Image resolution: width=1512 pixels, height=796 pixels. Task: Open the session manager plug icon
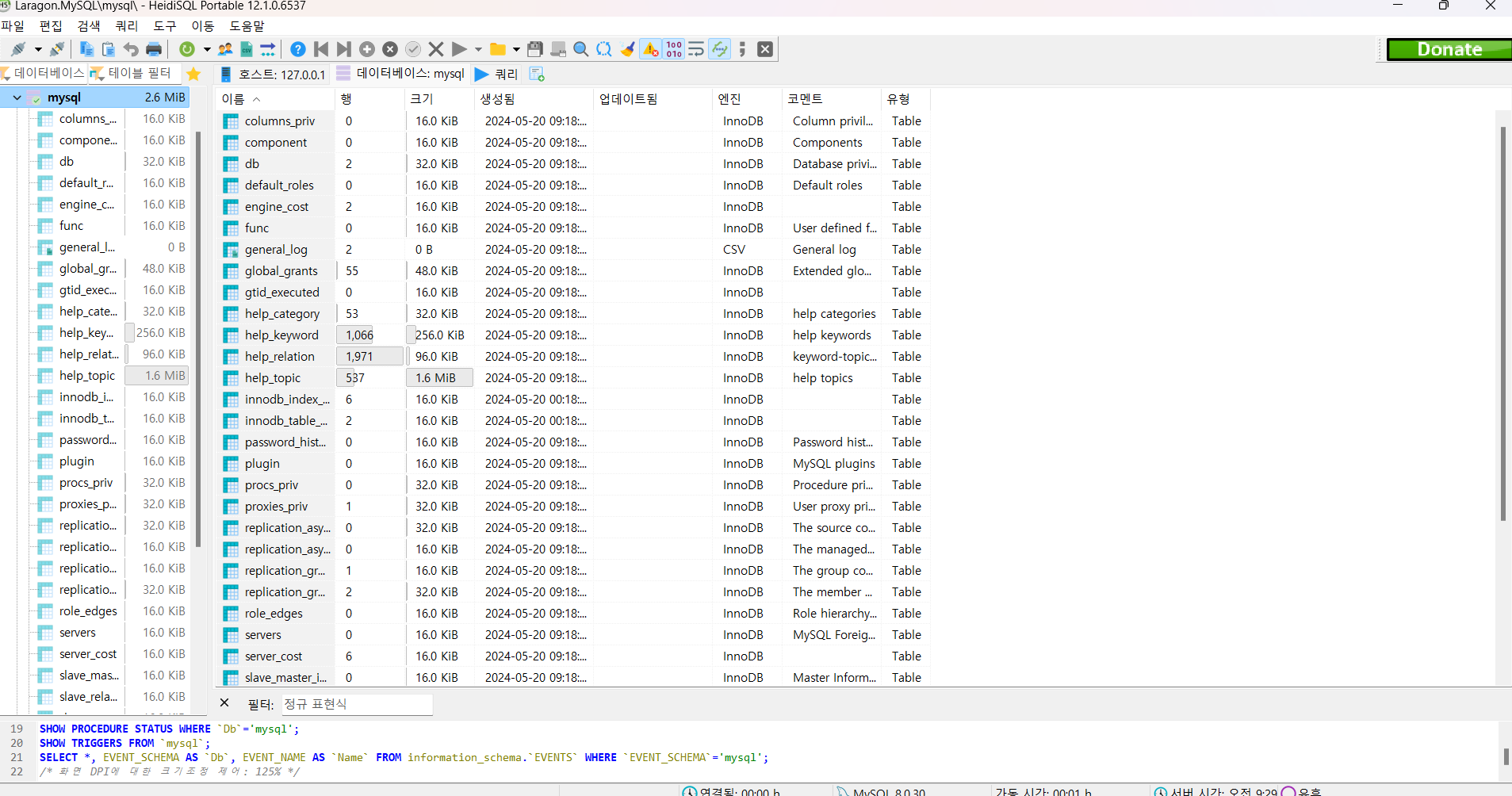[18, 49]
